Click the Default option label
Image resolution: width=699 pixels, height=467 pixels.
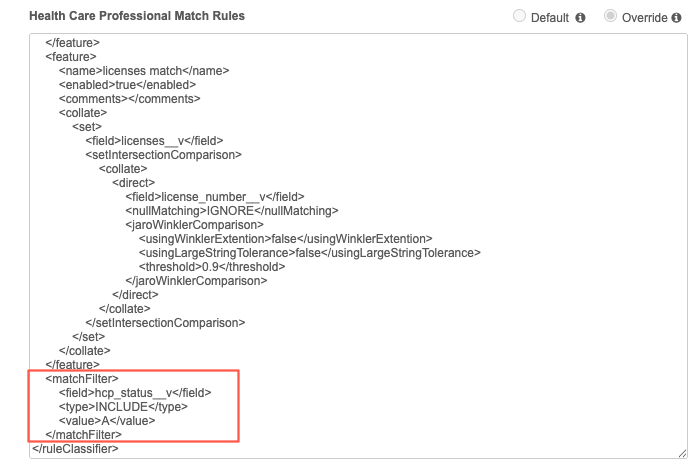[x=550, y=18]
